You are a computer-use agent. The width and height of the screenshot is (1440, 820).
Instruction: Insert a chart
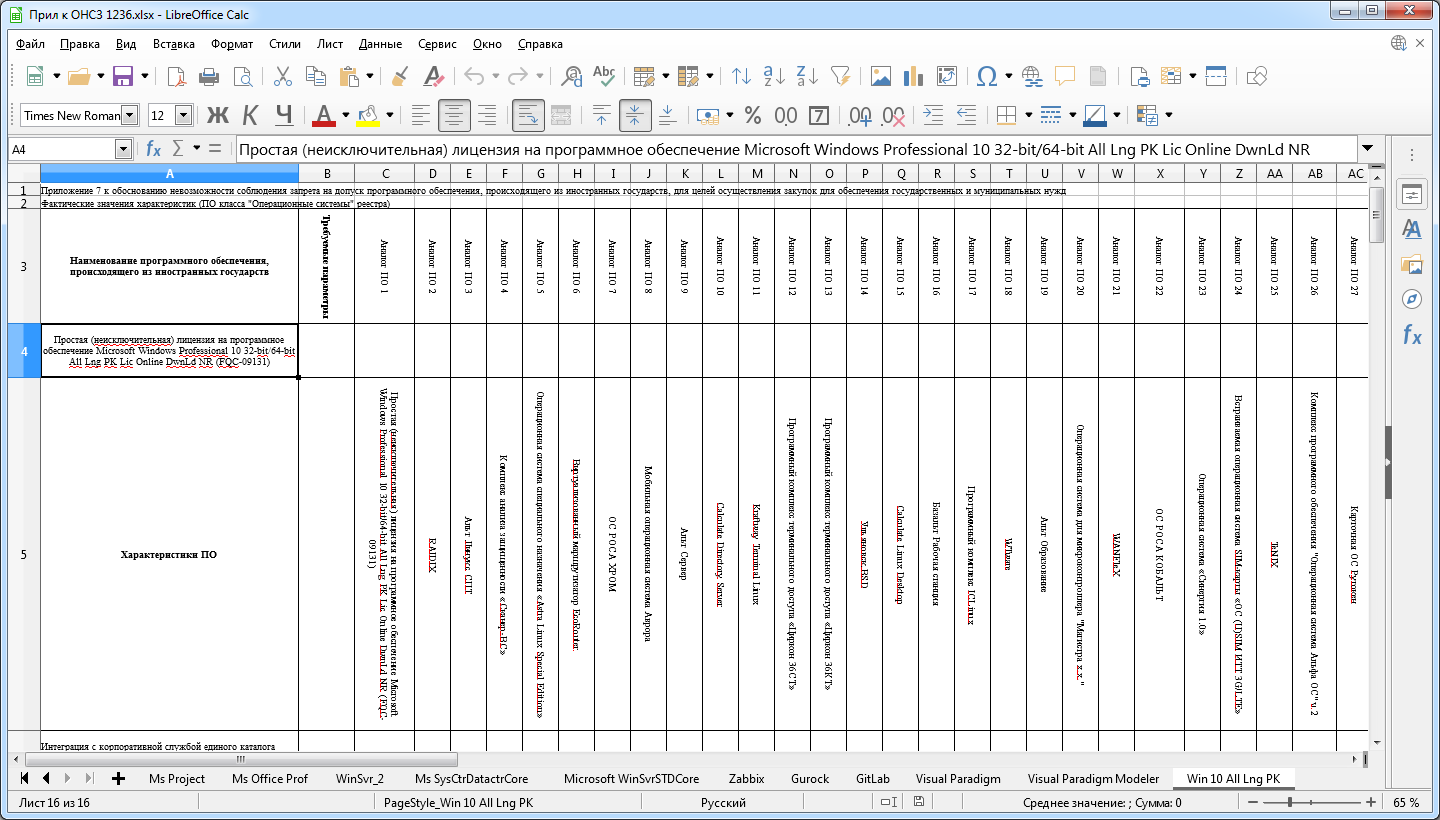tap(913, 76)
